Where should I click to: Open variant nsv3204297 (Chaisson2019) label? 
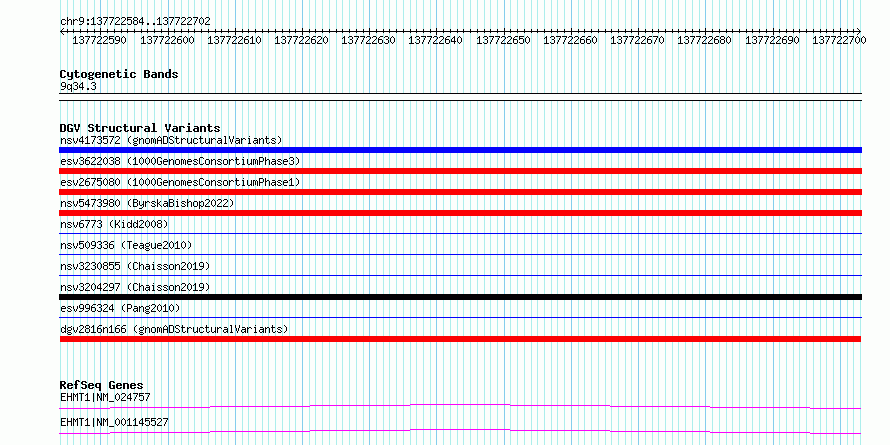(135, 287)
